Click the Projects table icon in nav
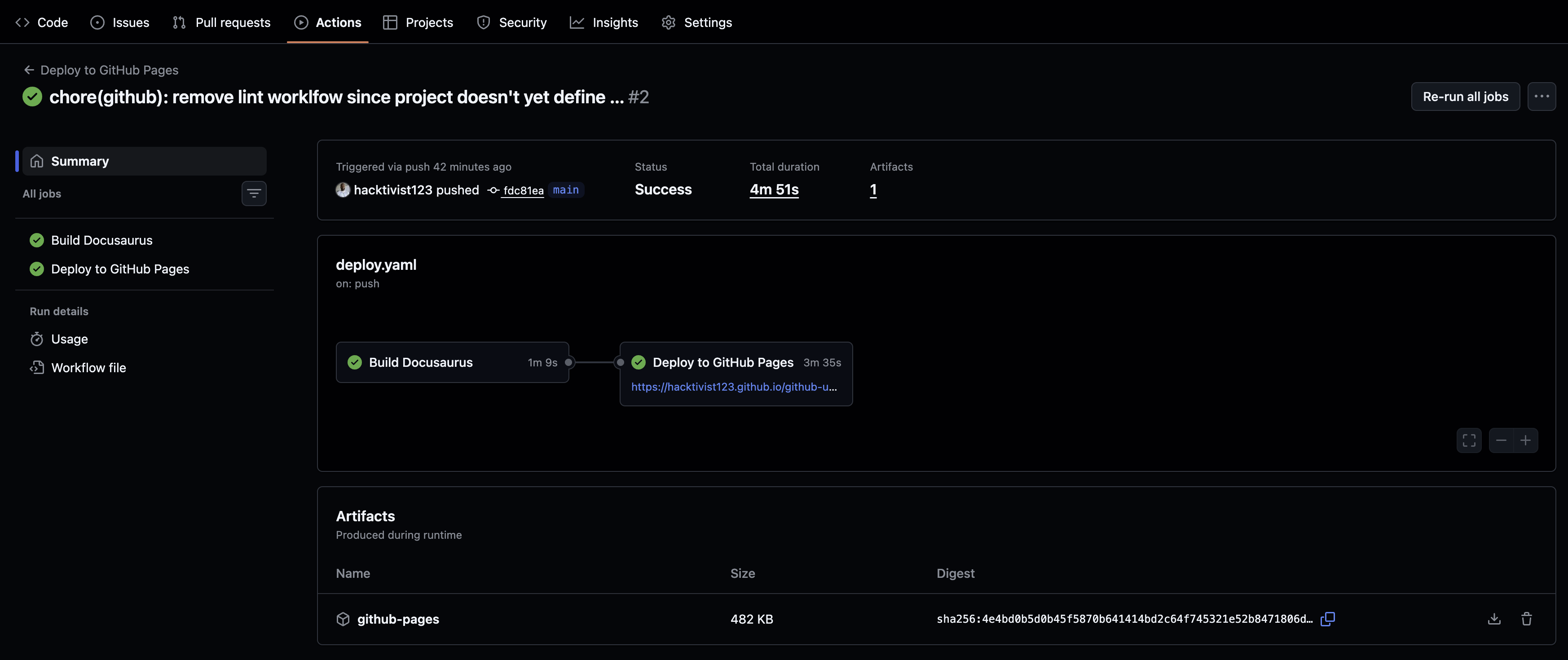The width and height of the screenshot is (1568, 660). pos(390,22)
